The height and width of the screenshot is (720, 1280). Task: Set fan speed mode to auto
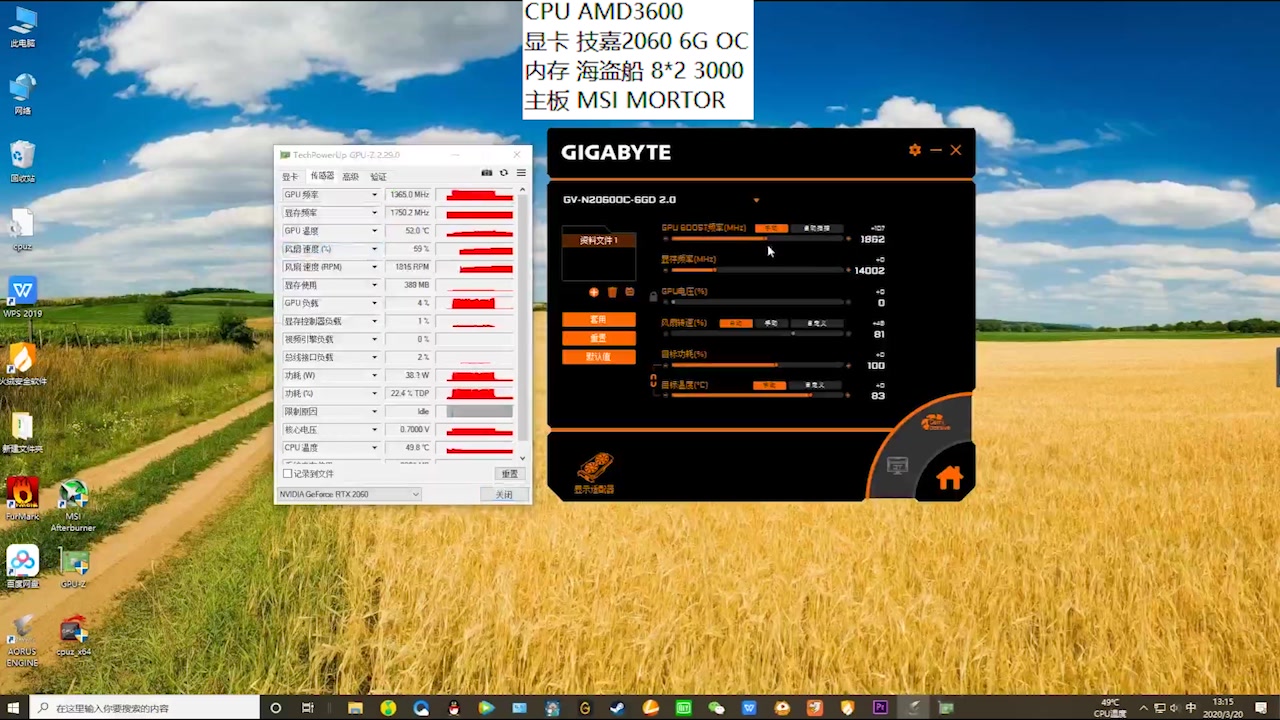pyautogui.click(x=736, y=323)
